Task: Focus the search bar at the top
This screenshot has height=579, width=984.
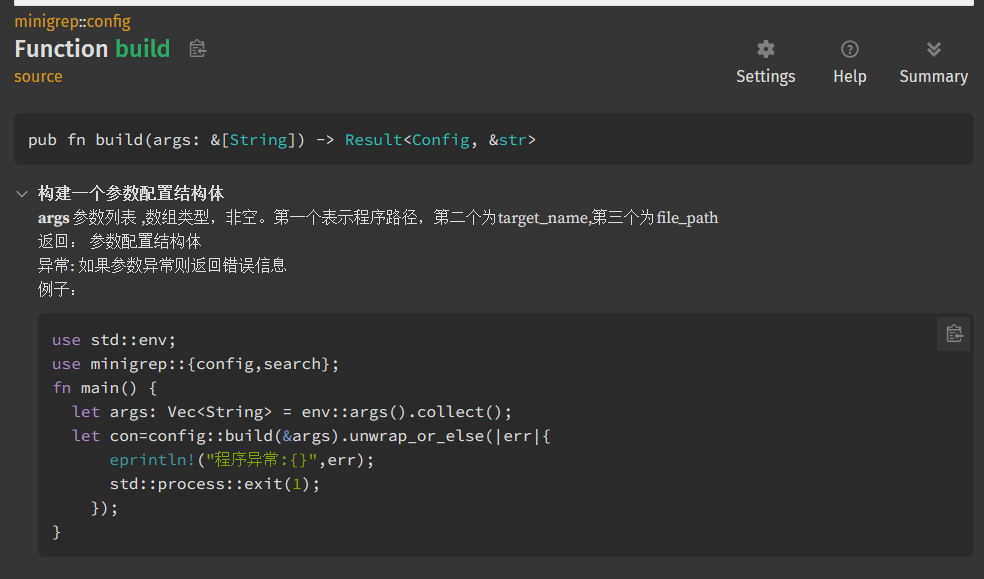Action: coord(492,3)
